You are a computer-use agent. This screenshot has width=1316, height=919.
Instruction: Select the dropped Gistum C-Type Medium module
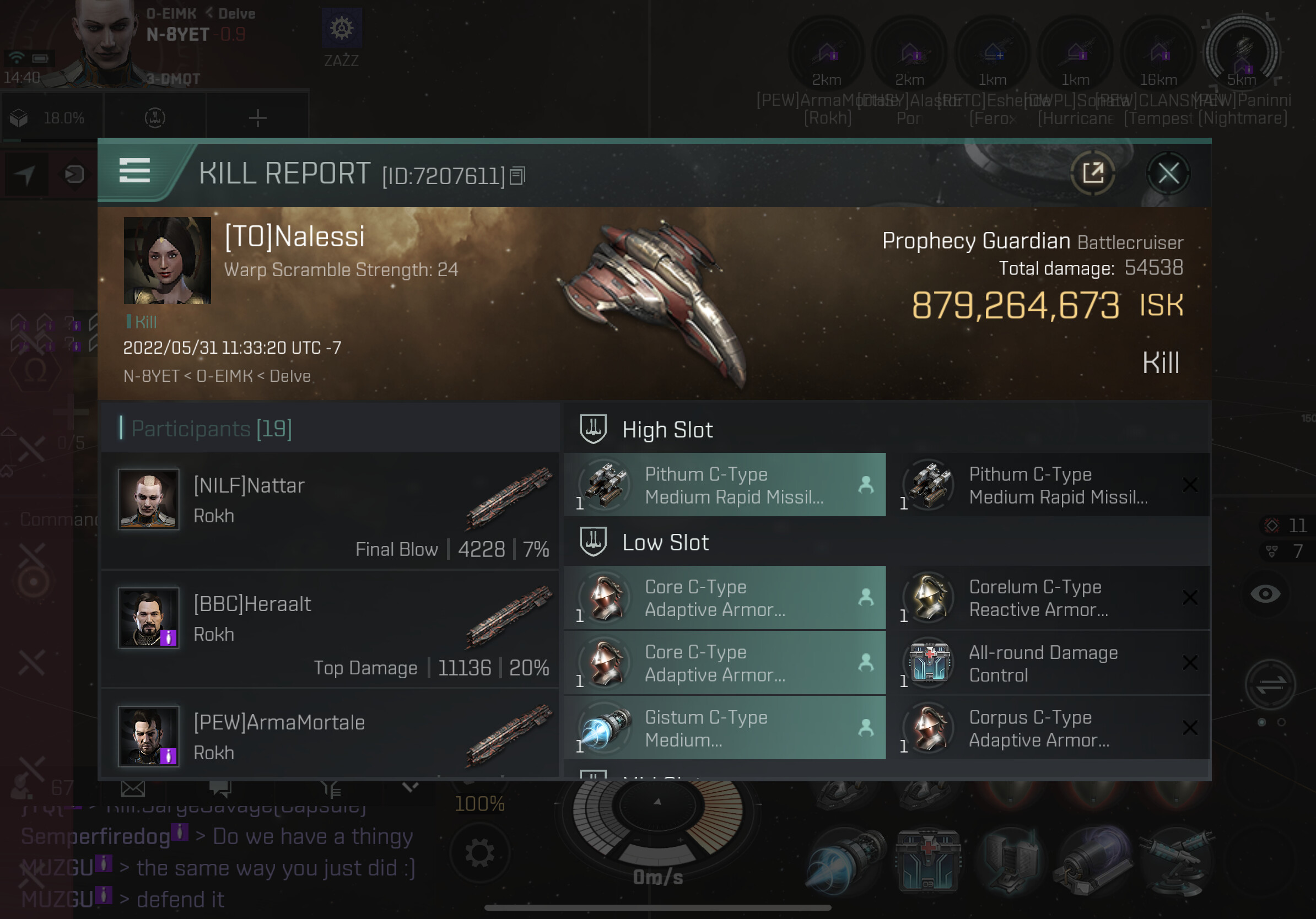725,728
